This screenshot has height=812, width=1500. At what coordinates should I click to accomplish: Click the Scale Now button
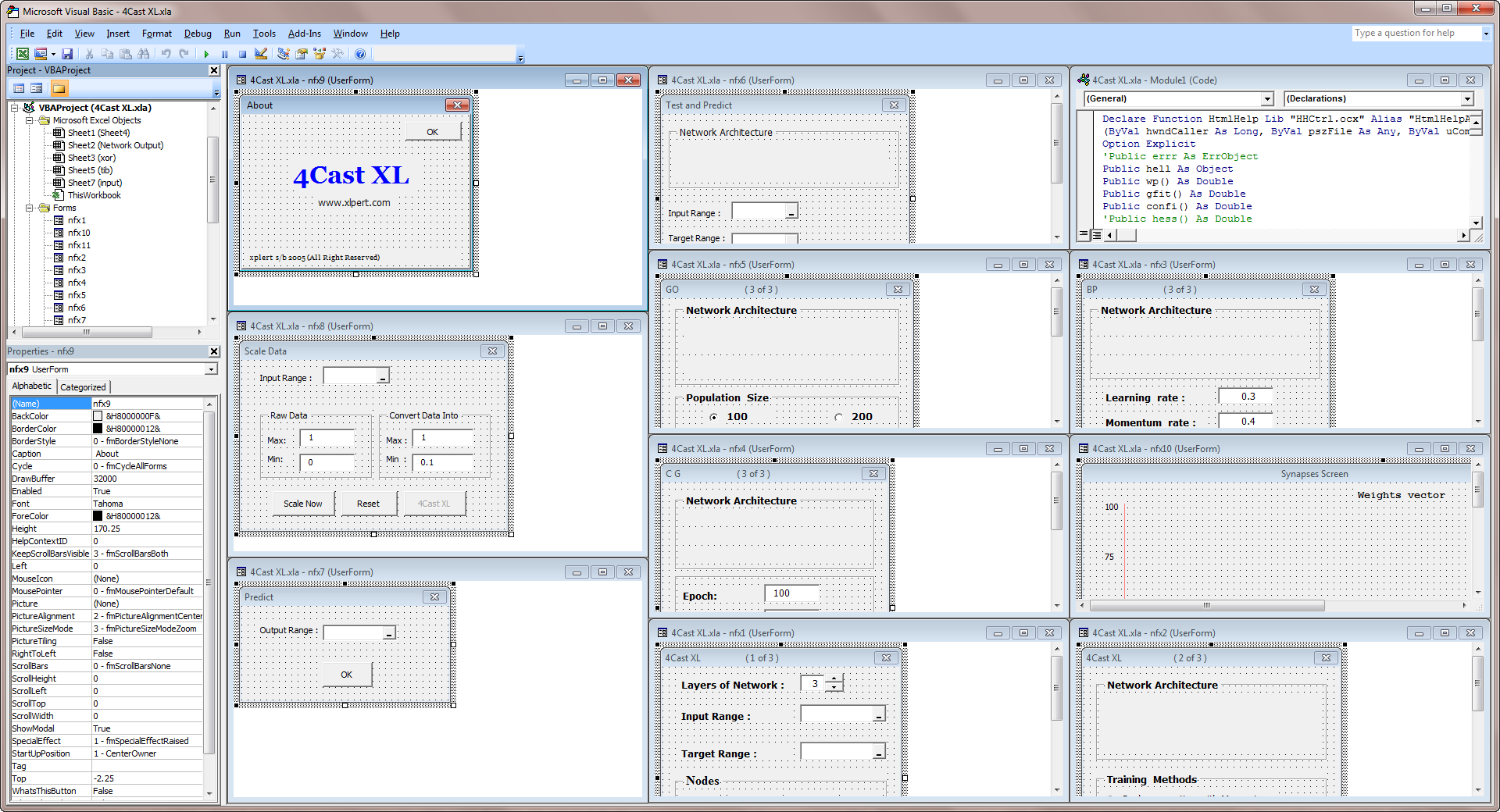click(302, 504)
